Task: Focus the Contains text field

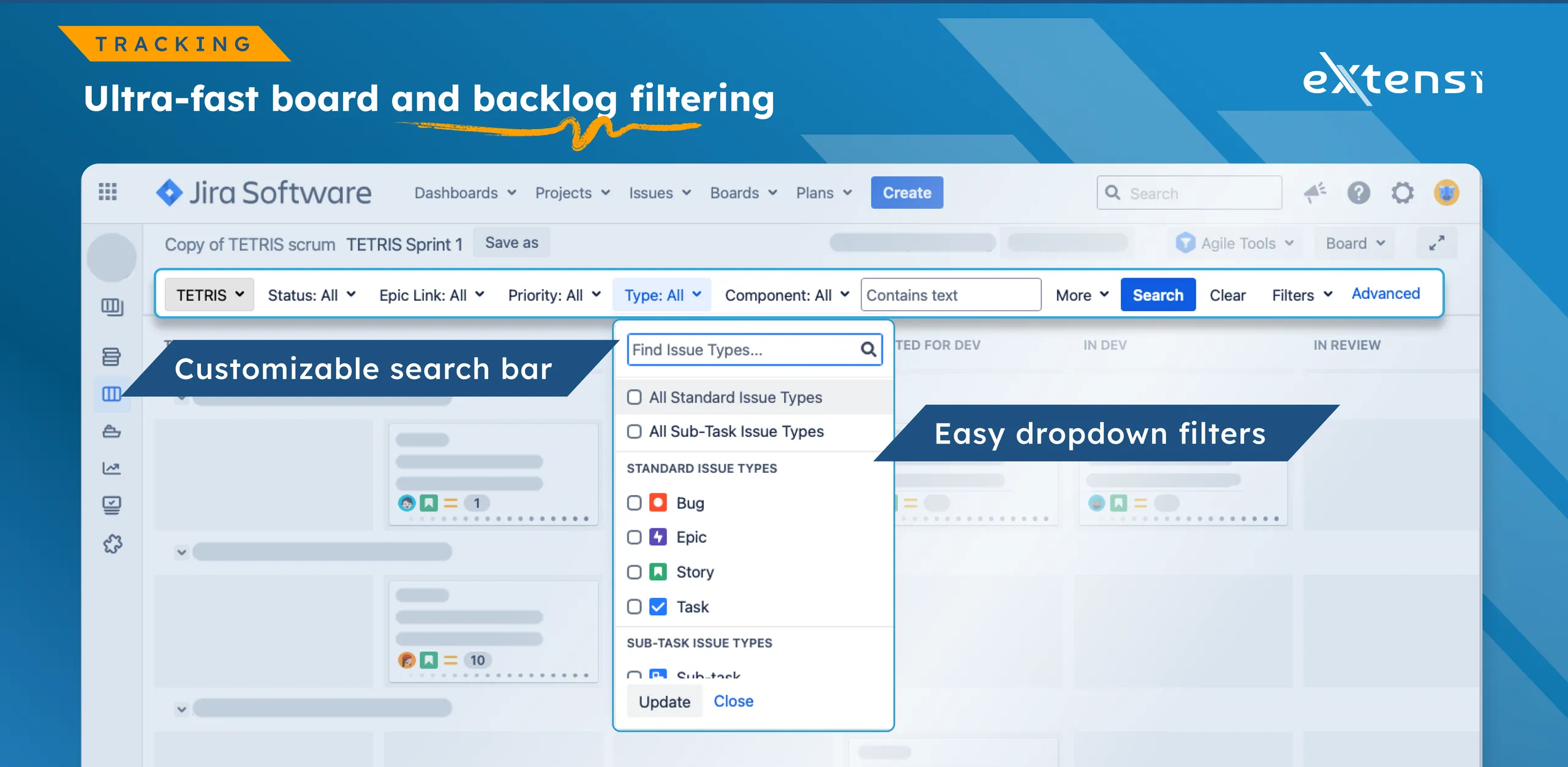Action: point(951,295)
